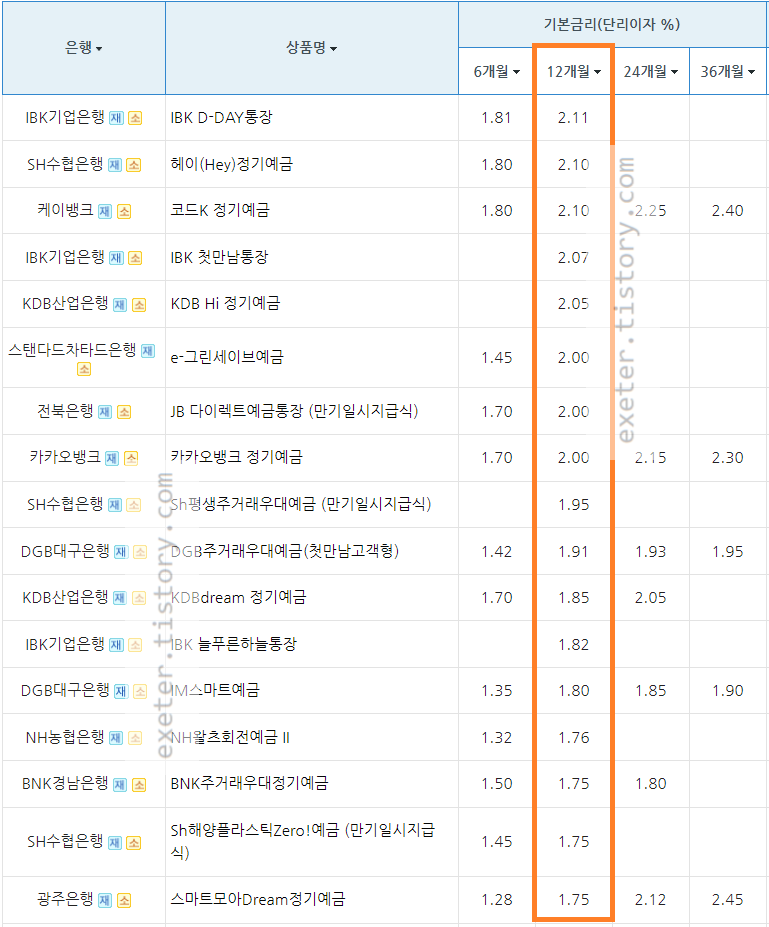Click the bank name 케이뱅크
The height and width of the screenshot is (927, 769).
pos(65,210)
